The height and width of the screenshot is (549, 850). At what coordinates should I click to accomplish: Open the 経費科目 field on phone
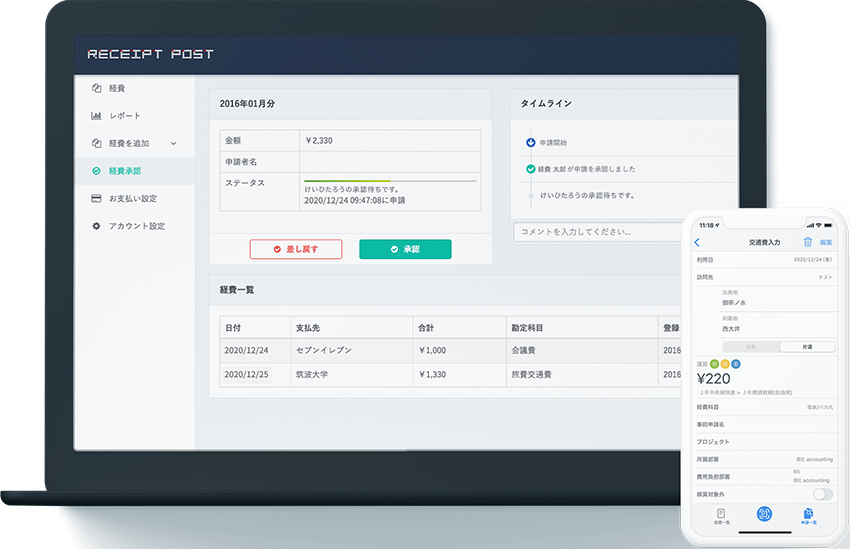click(765, 408)
